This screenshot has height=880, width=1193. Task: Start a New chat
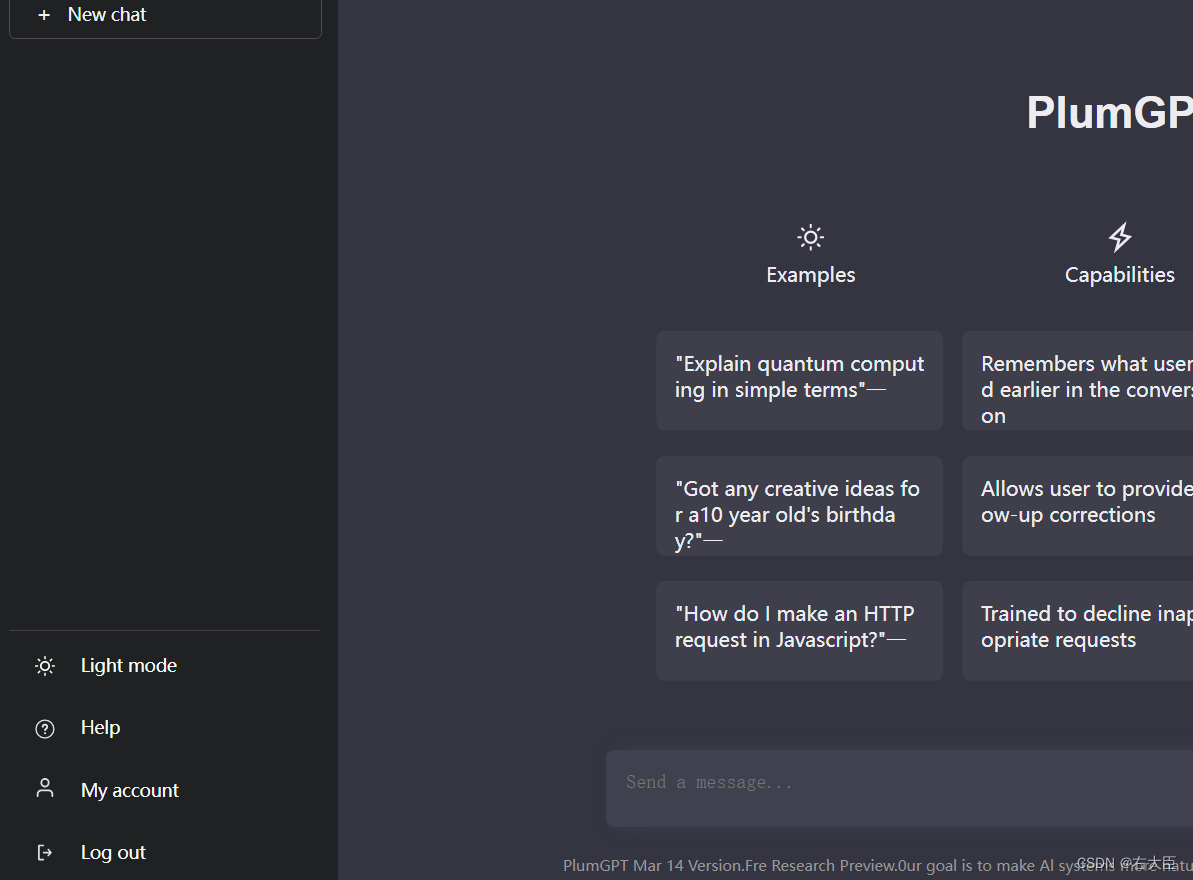[x=165, y=15]
